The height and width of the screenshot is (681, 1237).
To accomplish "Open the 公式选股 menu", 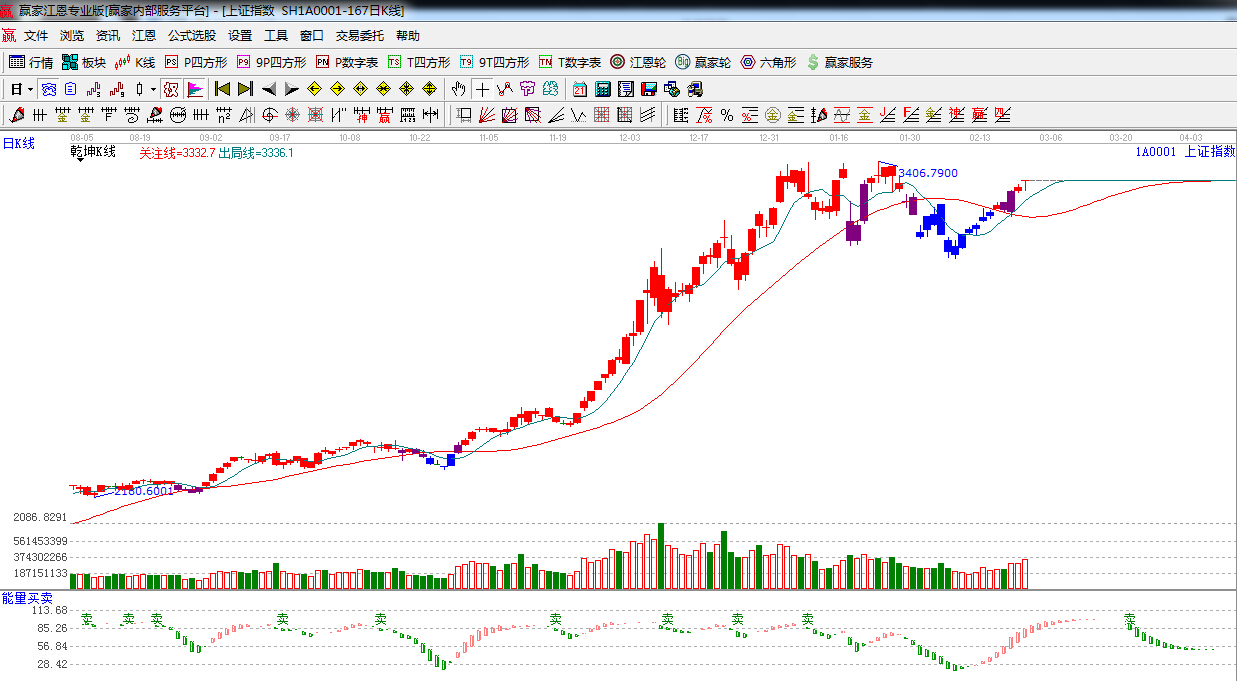I will [192, 36].
